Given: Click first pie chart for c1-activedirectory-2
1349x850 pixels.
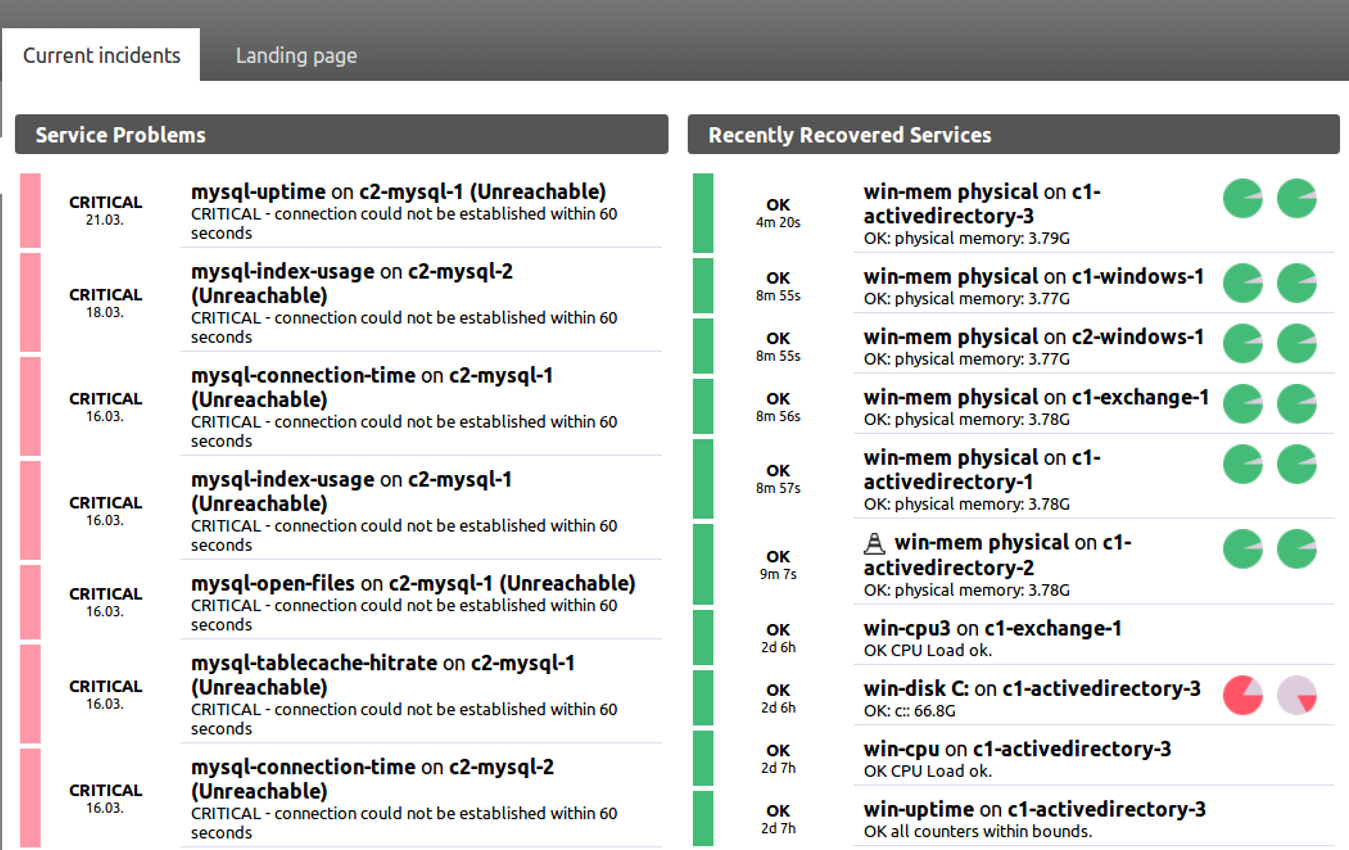Looking at the screenshot, I should (x=1243, y=550).
